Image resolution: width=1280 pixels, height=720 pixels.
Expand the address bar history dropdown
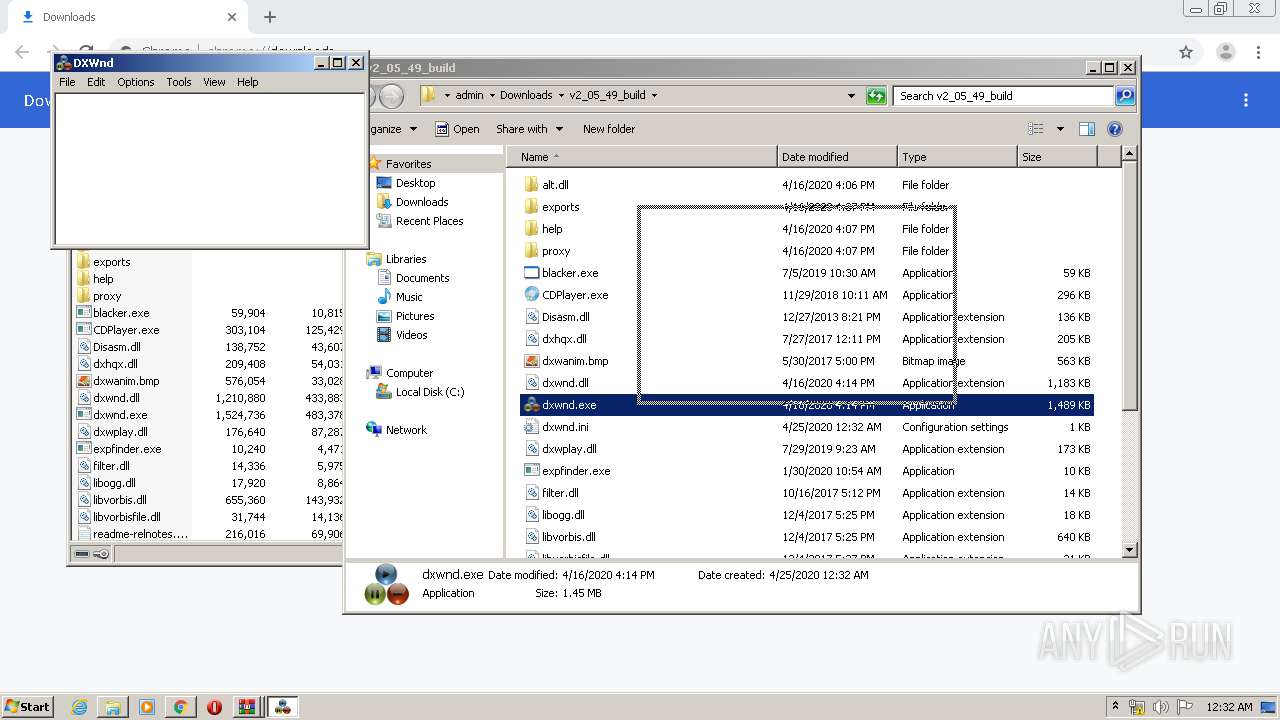click(x=851, y=96)
